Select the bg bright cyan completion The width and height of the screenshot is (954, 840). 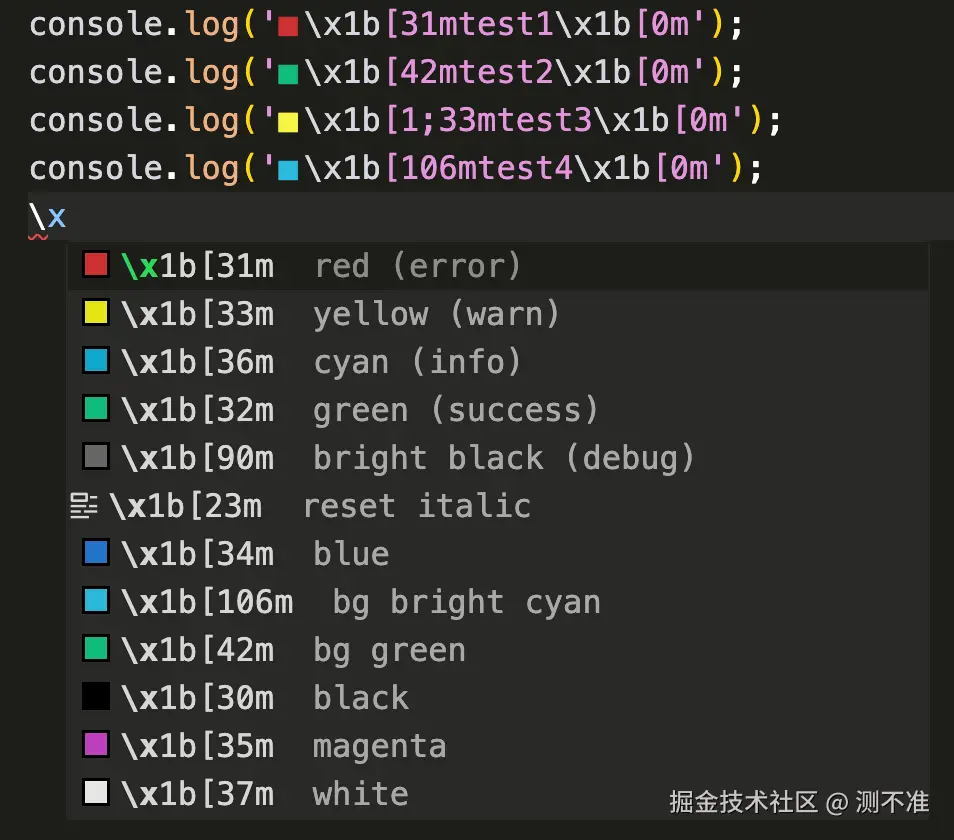pos(498,602)
